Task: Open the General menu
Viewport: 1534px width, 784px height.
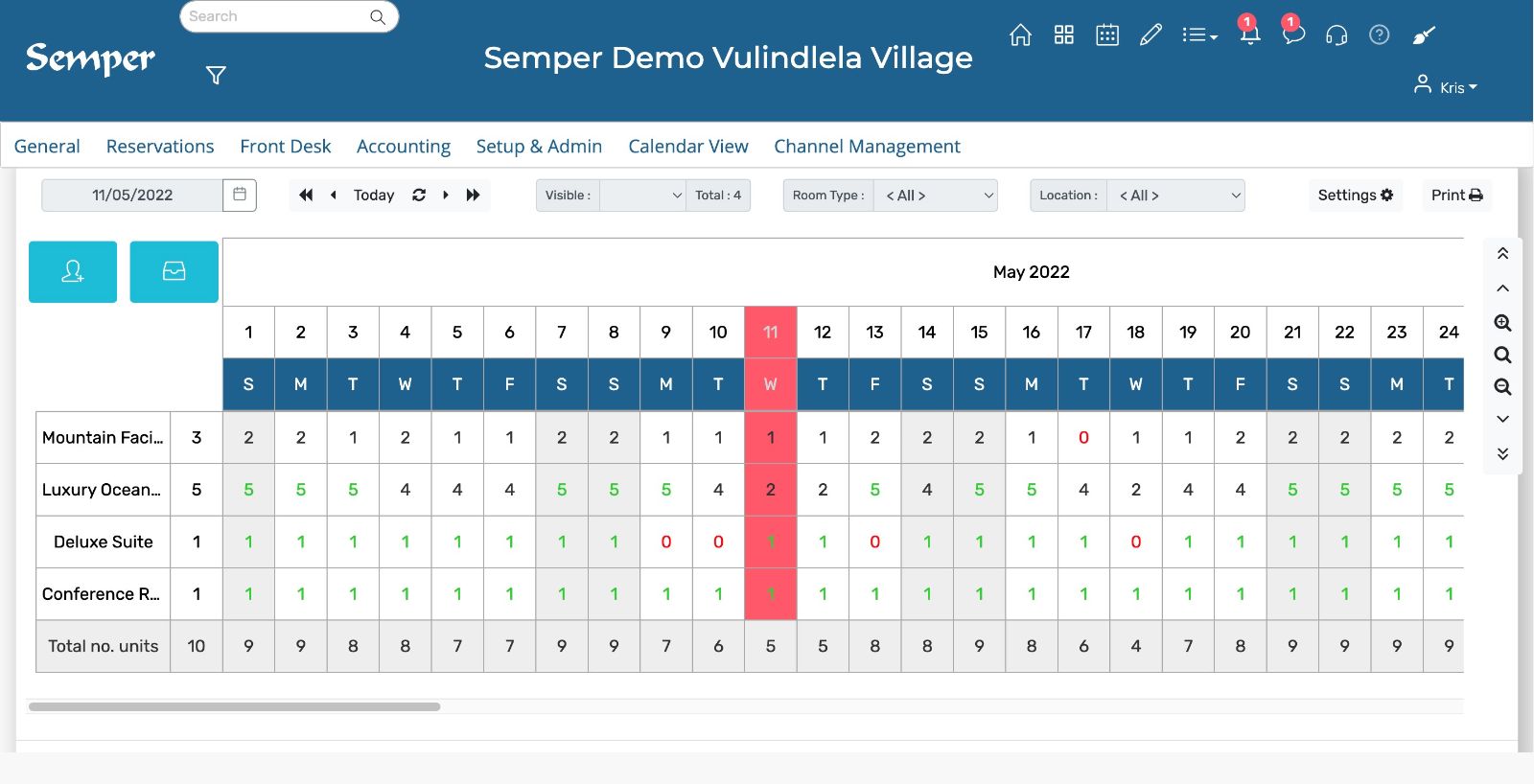Action: pos(47,147)
